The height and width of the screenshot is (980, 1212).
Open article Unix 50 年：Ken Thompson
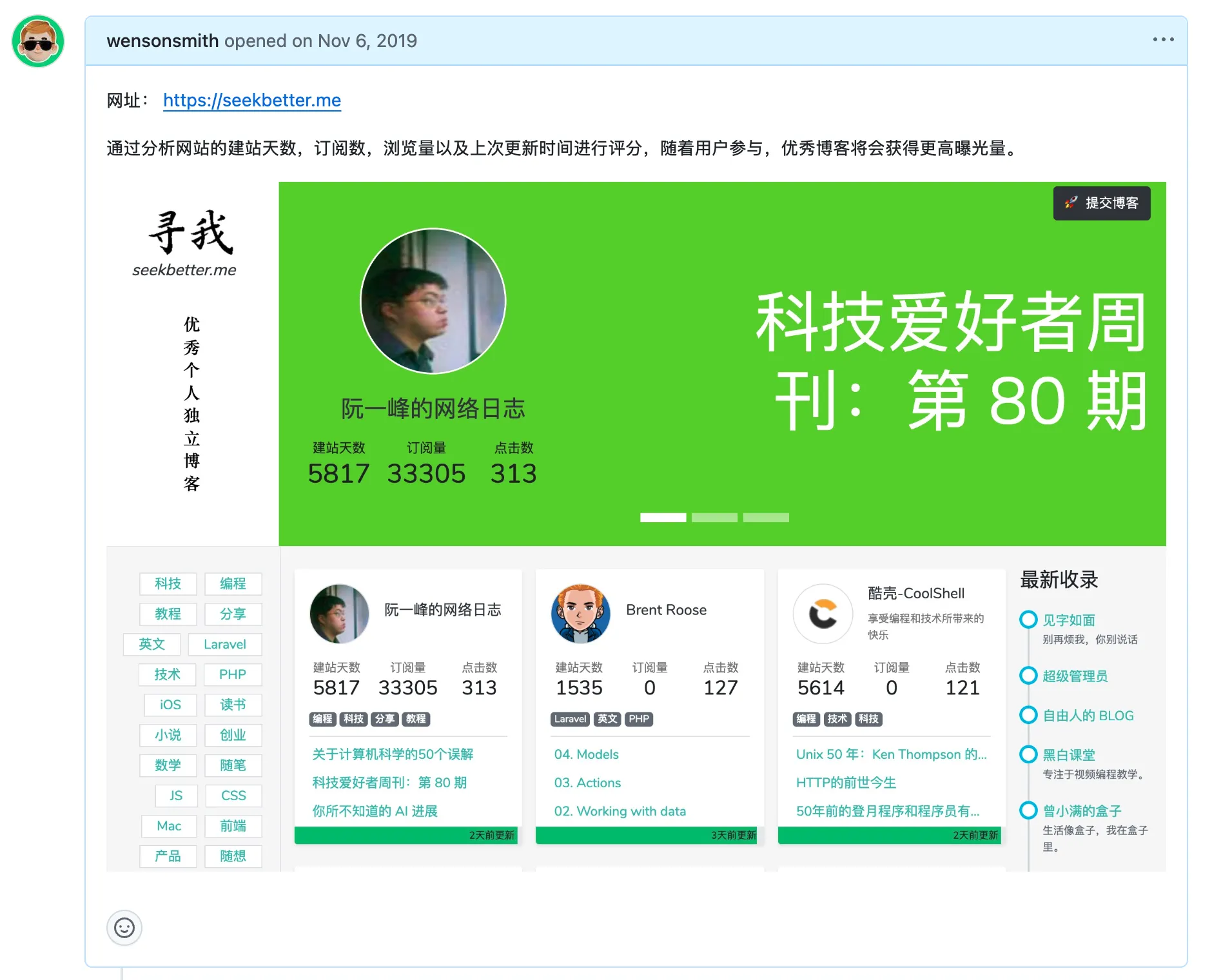(891, 754)
